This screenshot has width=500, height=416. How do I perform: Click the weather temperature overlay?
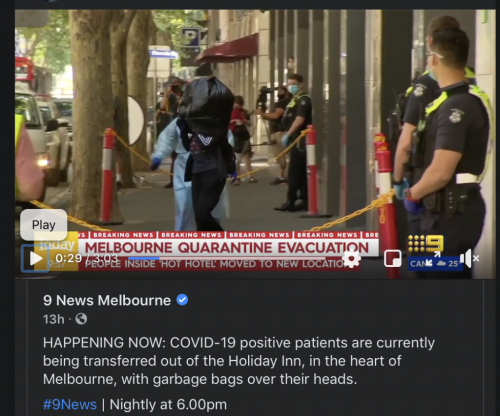[x=449, y=264]
